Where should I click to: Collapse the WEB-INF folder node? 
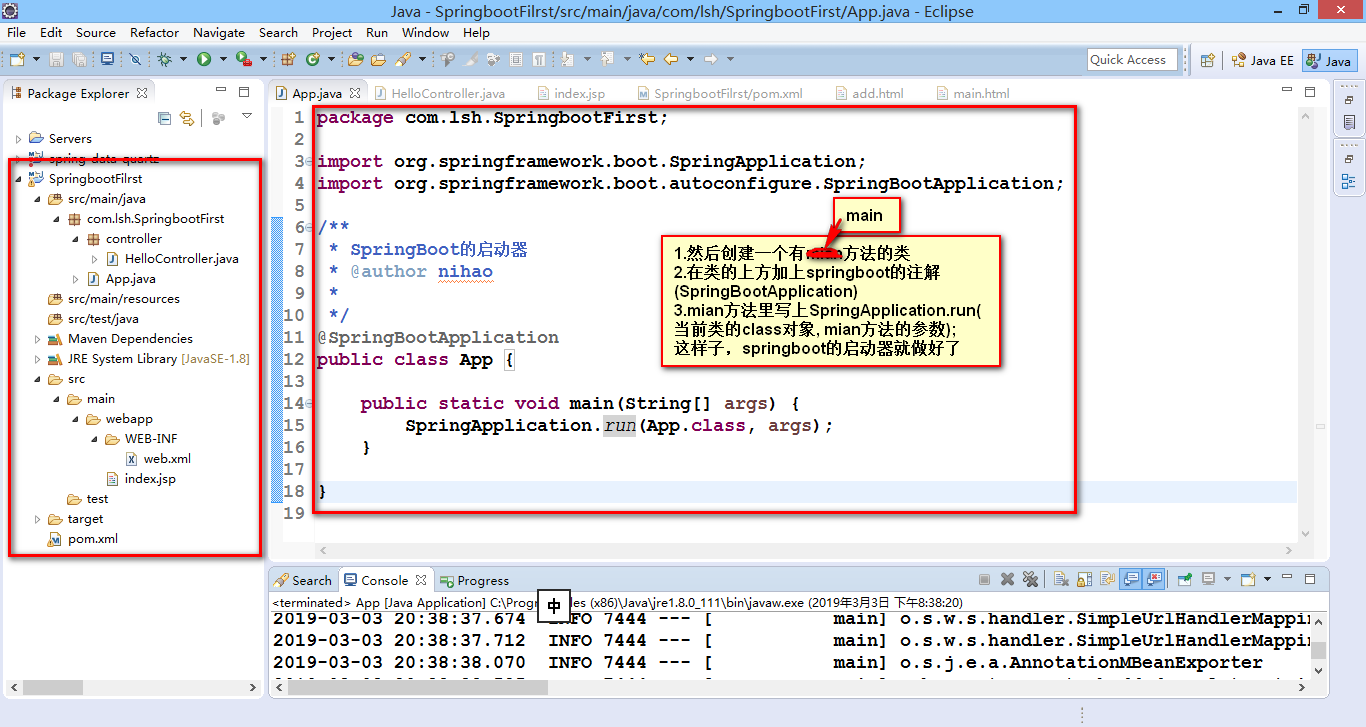click(x=94, y=439)
